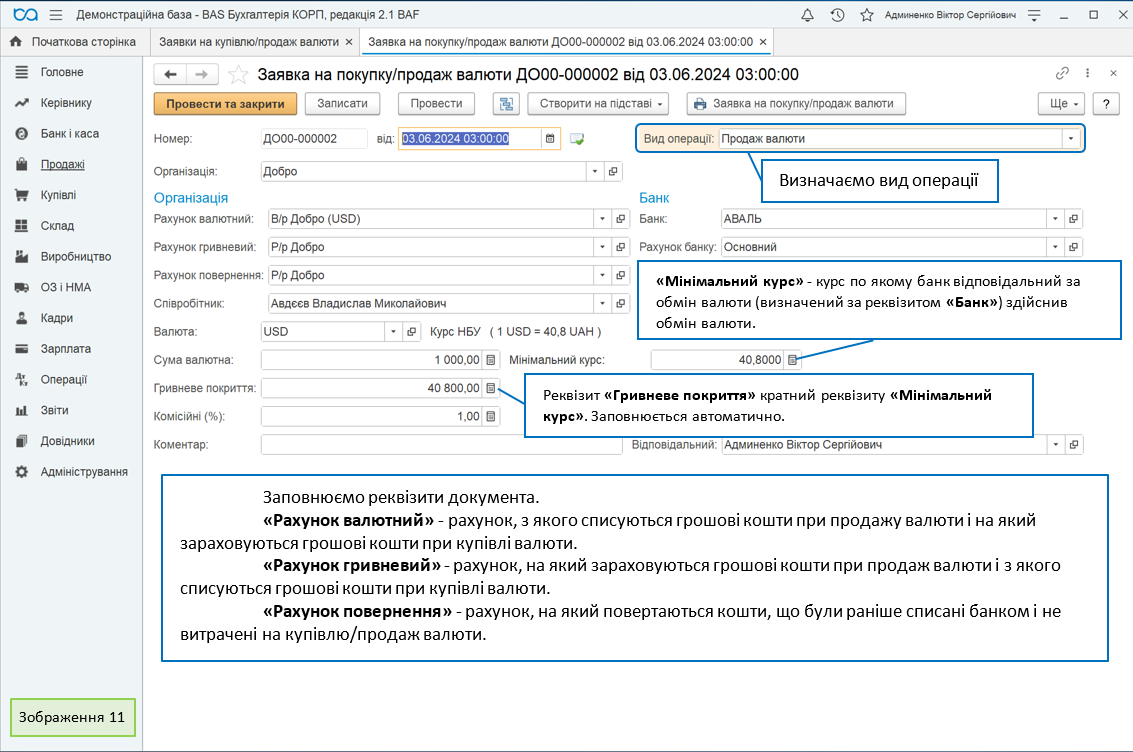Copy the link to this document
Viewport: 1133px width, 752px height.
pos(1061,73)
